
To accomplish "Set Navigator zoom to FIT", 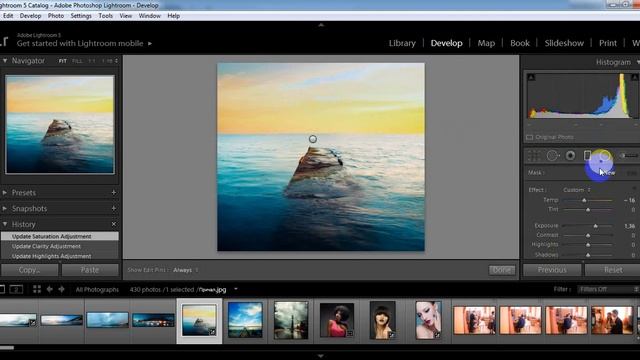I will click(62, 61).
